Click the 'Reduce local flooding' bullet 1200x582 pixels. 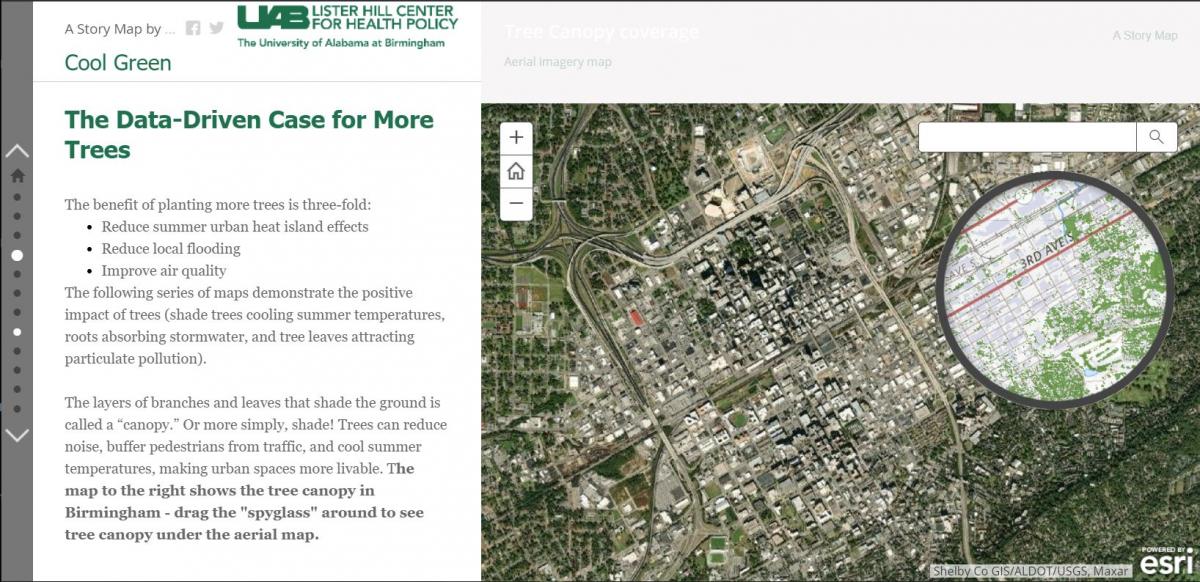coord(171,249)
